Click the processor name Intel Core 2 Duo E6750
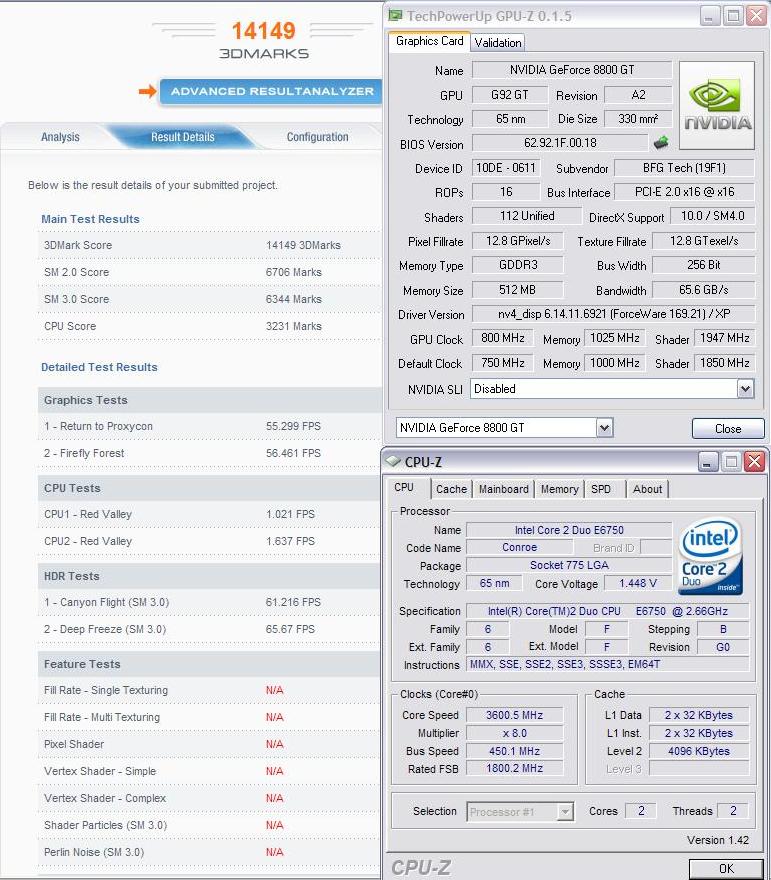The width and height of the screenshot is (771, 880). (569, 530)
